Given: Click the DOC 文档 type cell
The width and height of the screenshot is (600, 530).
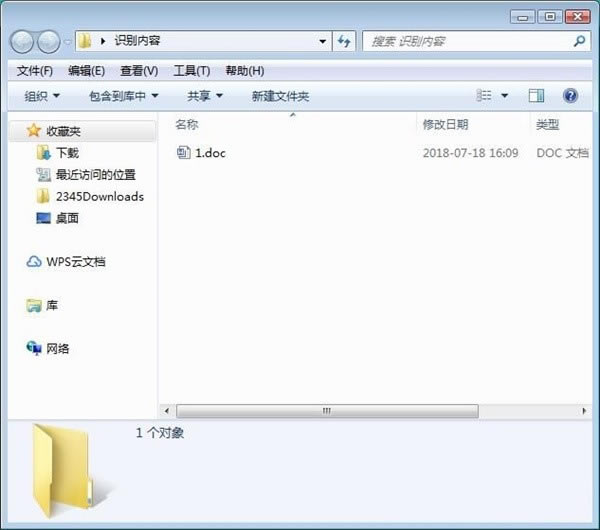Looking at the screenshot, I should [x=562, y=153].
